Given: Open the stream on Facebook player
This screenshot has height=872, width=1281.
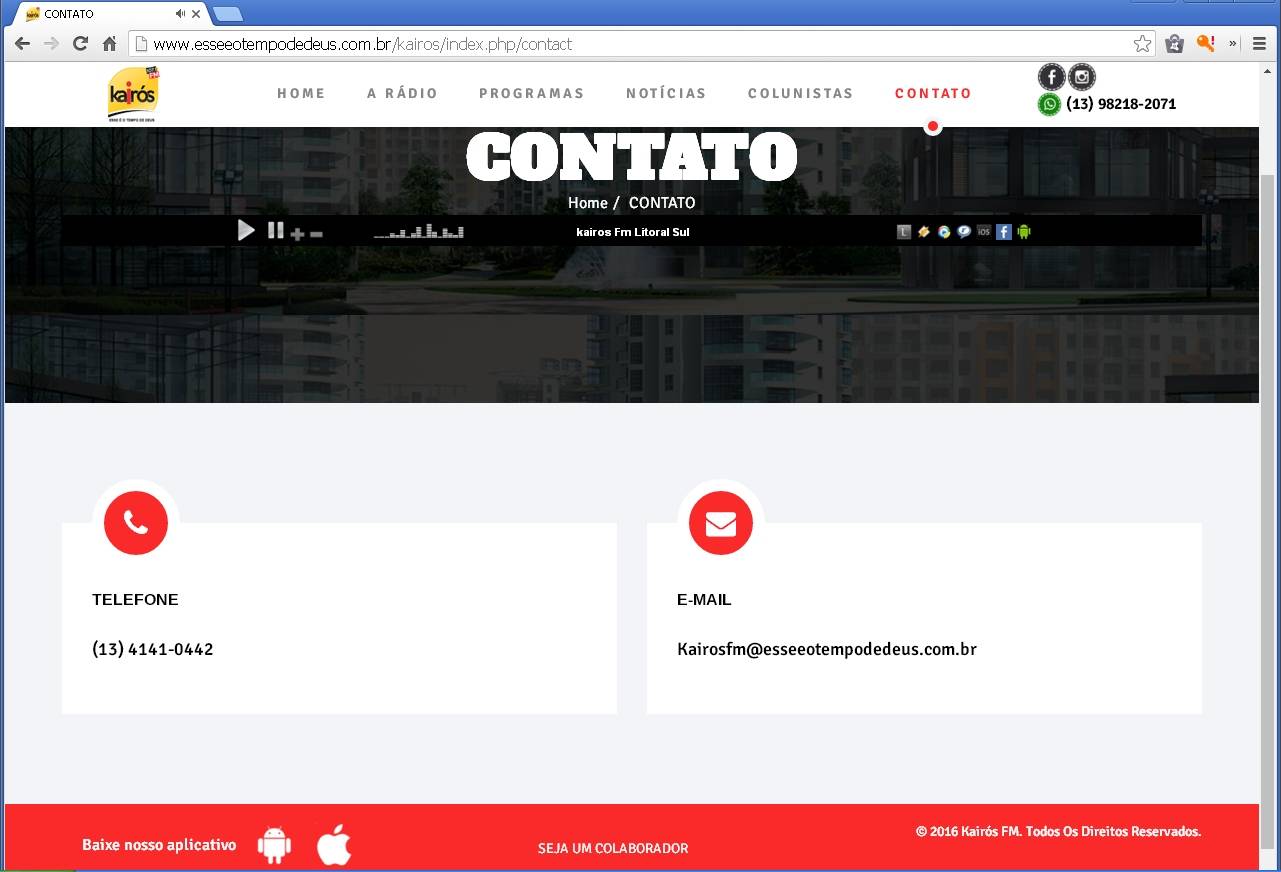Looking at the screenshot, I should [x=1003, y=231].
